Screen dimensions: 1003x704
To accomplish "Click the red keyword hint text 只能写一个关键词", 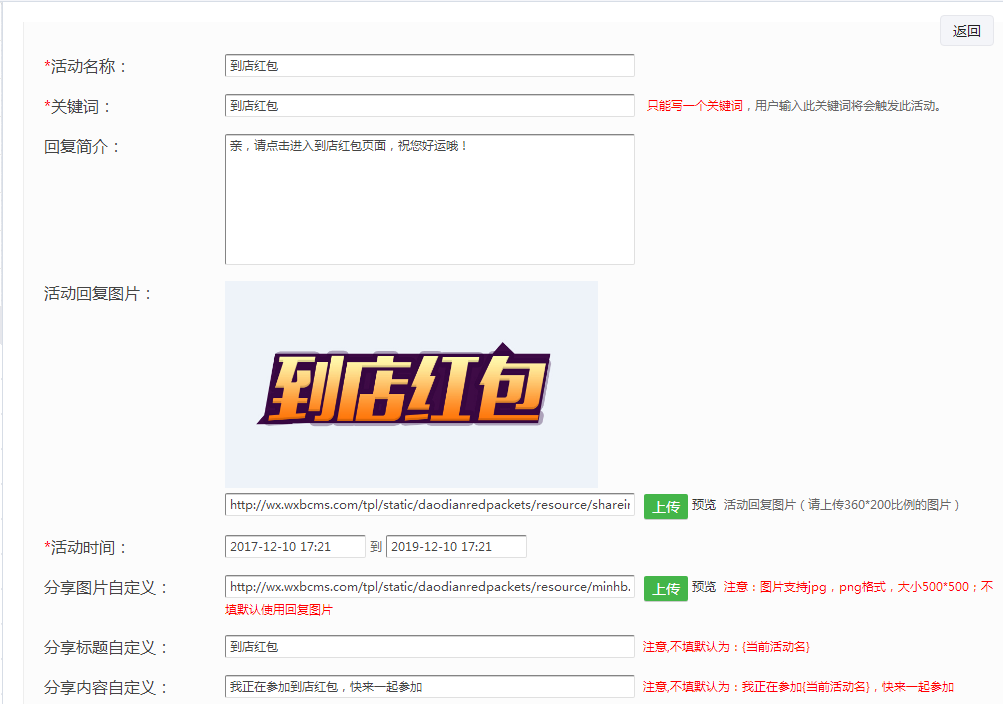I will 695,106.
